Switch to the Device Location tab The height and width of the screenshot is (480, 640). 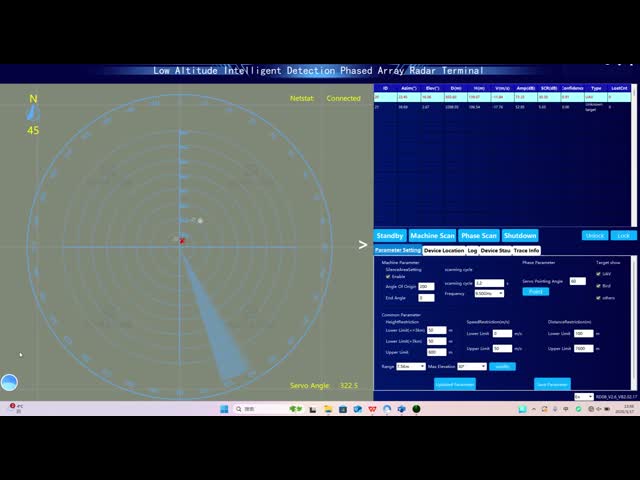coord(444,250)
